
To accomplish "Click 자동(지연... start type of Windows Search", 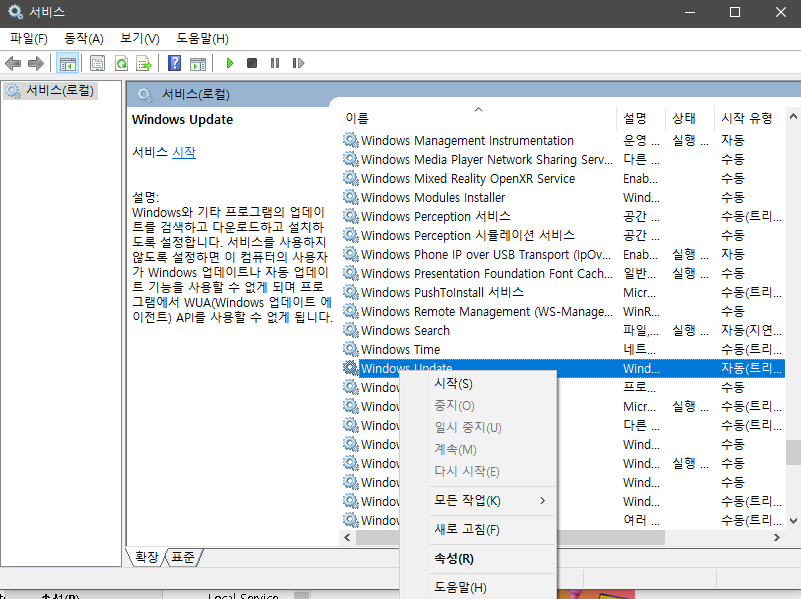I will (751, 330).
